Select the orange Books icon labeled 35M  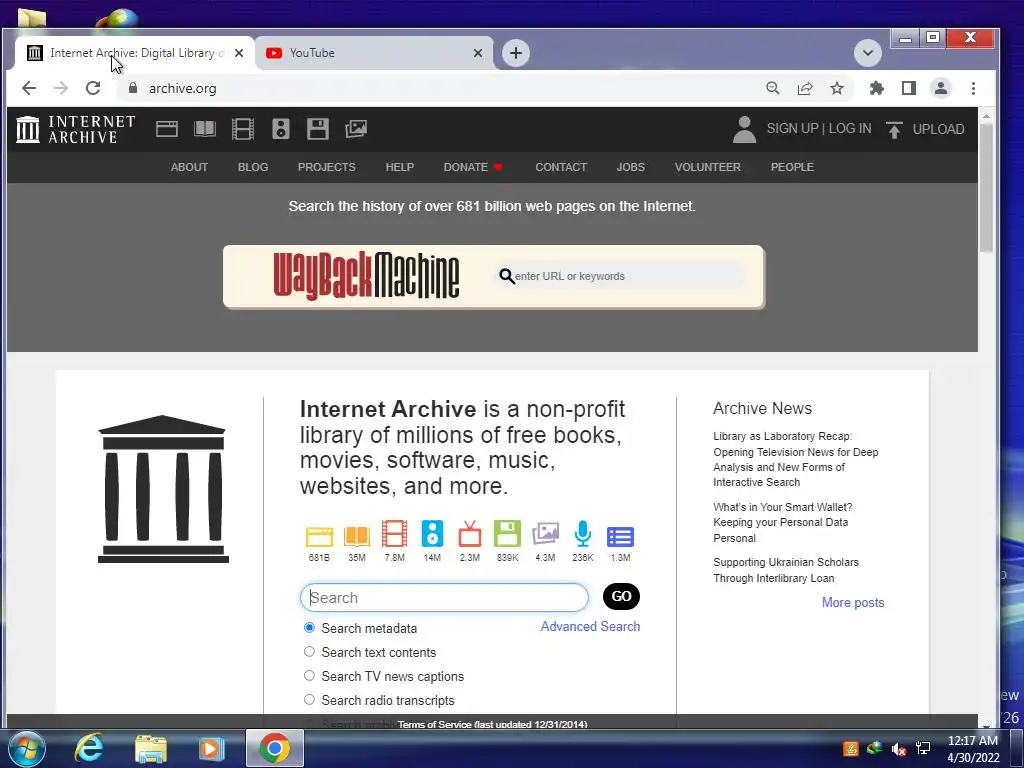[x=357, y=536]
